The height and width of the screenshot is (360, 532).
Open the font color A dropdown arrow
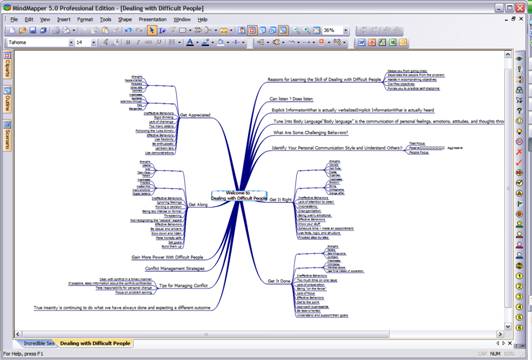(x=197, y=42)
